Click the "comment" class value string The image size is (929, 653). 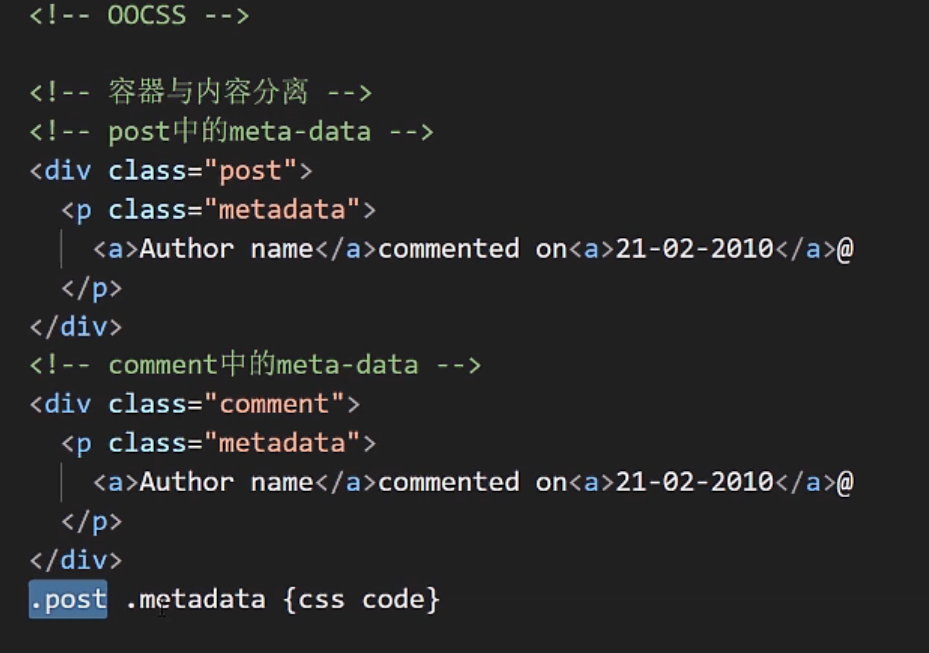pos(274,404)
